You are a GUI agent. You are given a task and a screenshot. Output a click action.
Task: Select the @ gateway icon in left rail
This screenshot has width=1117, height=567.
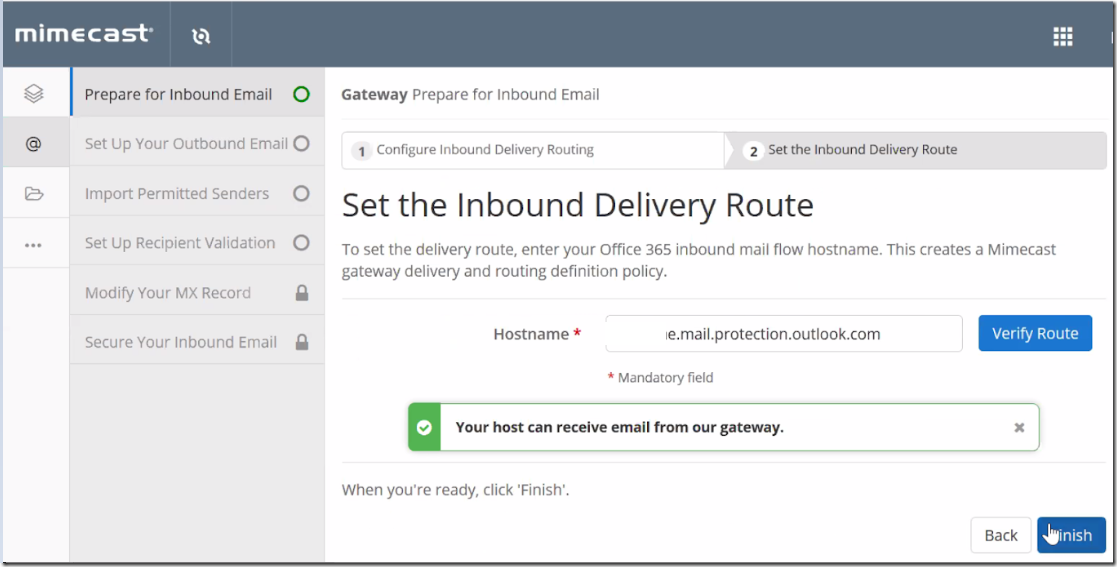coord(33,144)
